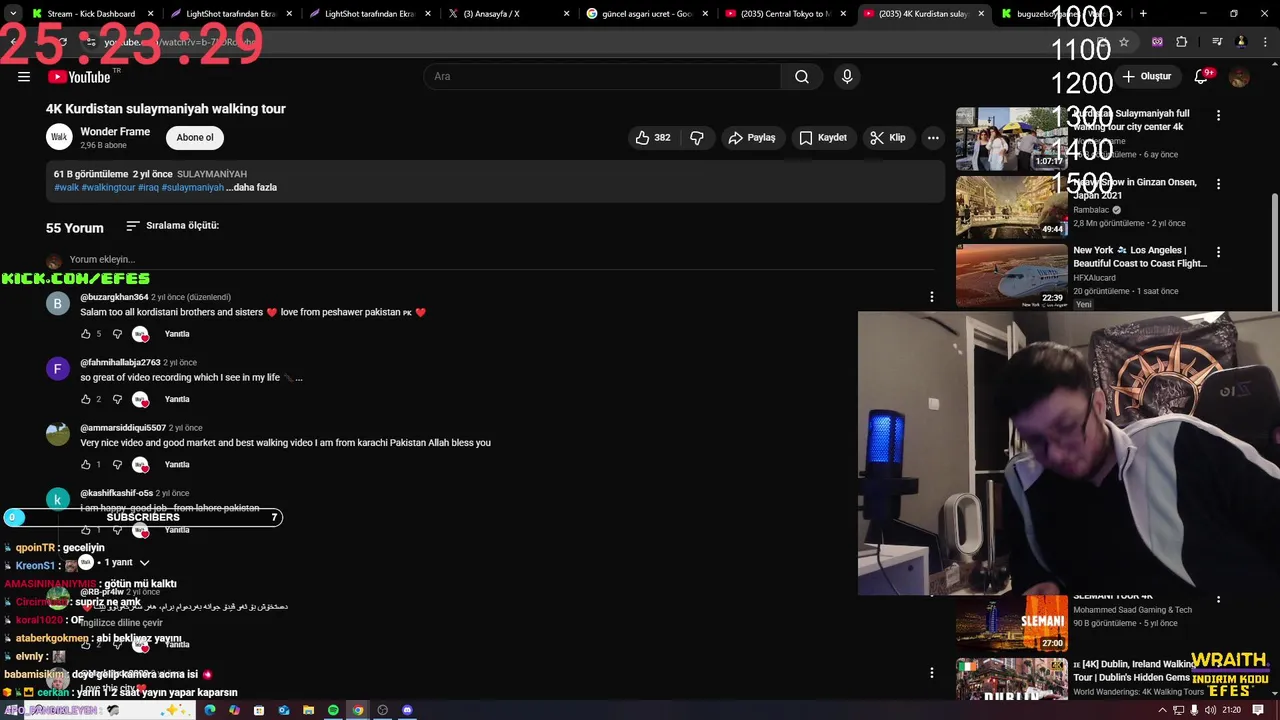Show hidden icons in the system tray

click(x=1162, y=710)
